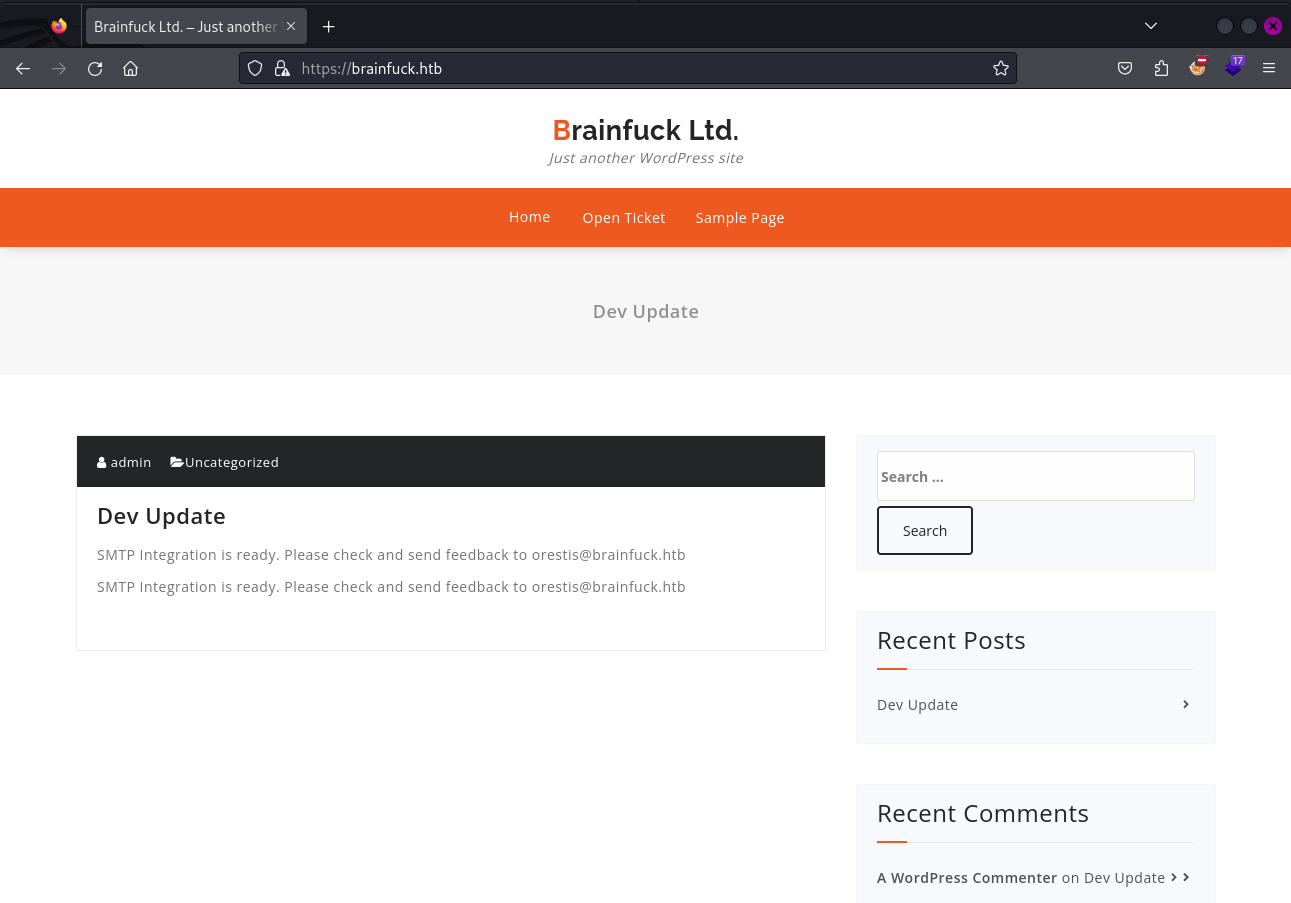Click the tracking protection shield icon
The width and height of the screenshot is (1291, 903).
coord(255,68)
